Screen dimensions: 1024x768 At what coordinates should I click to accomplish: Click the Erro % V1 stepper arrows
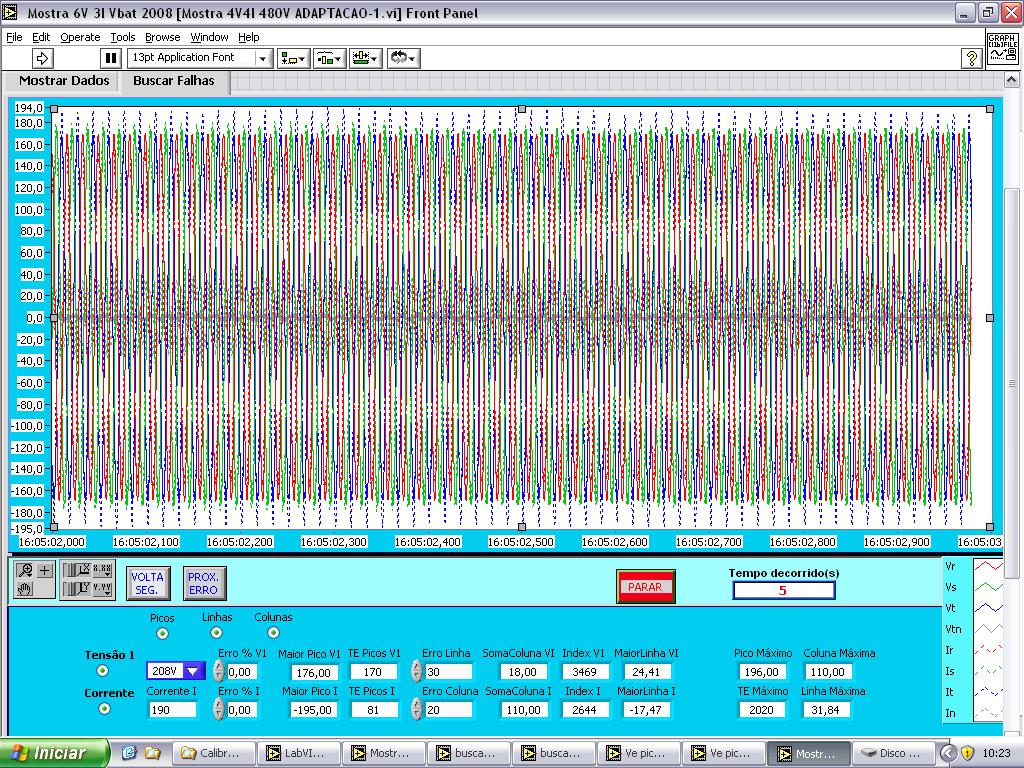coord(219,671)
